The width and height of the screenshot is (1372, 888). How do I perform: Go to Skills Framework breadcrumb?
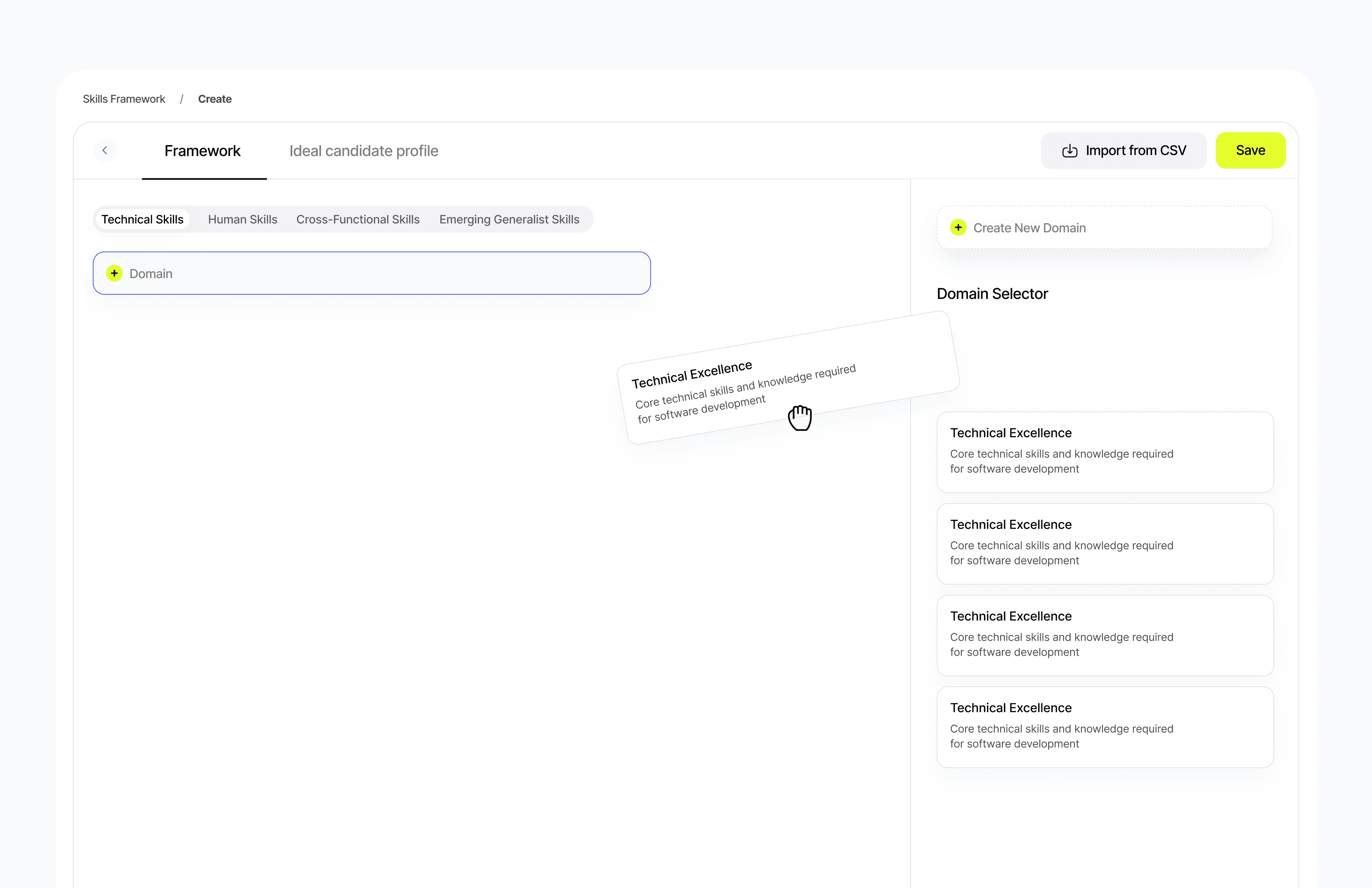[124, 99]
